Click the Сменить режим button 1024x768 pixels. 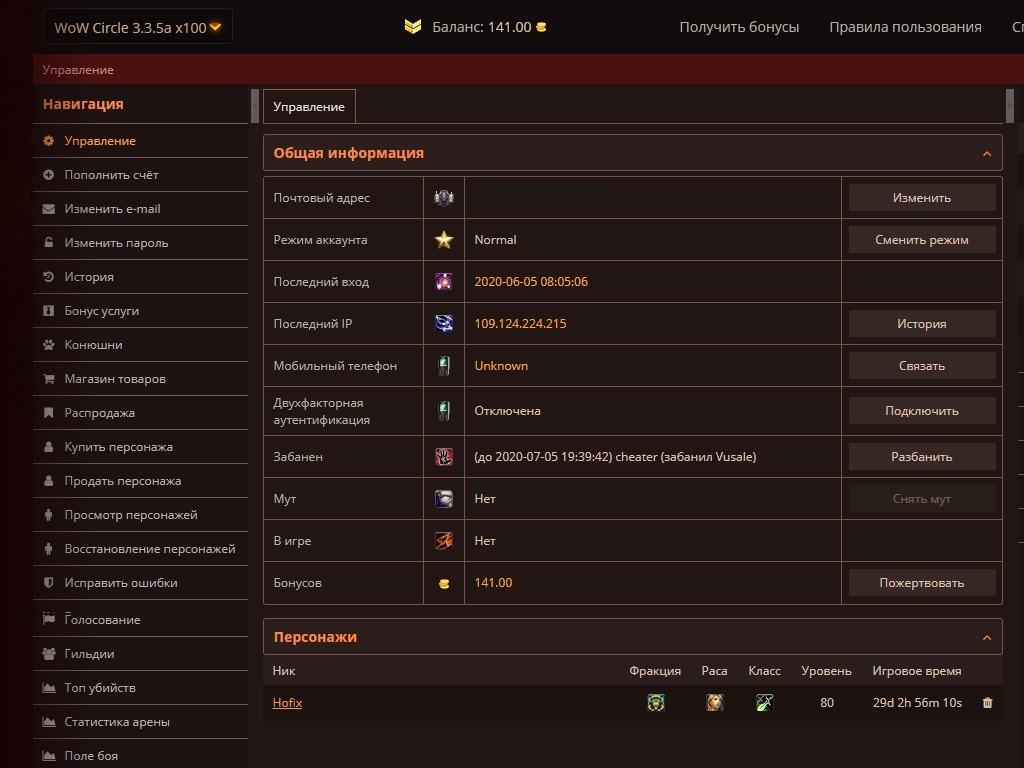[x=922, y=240]
